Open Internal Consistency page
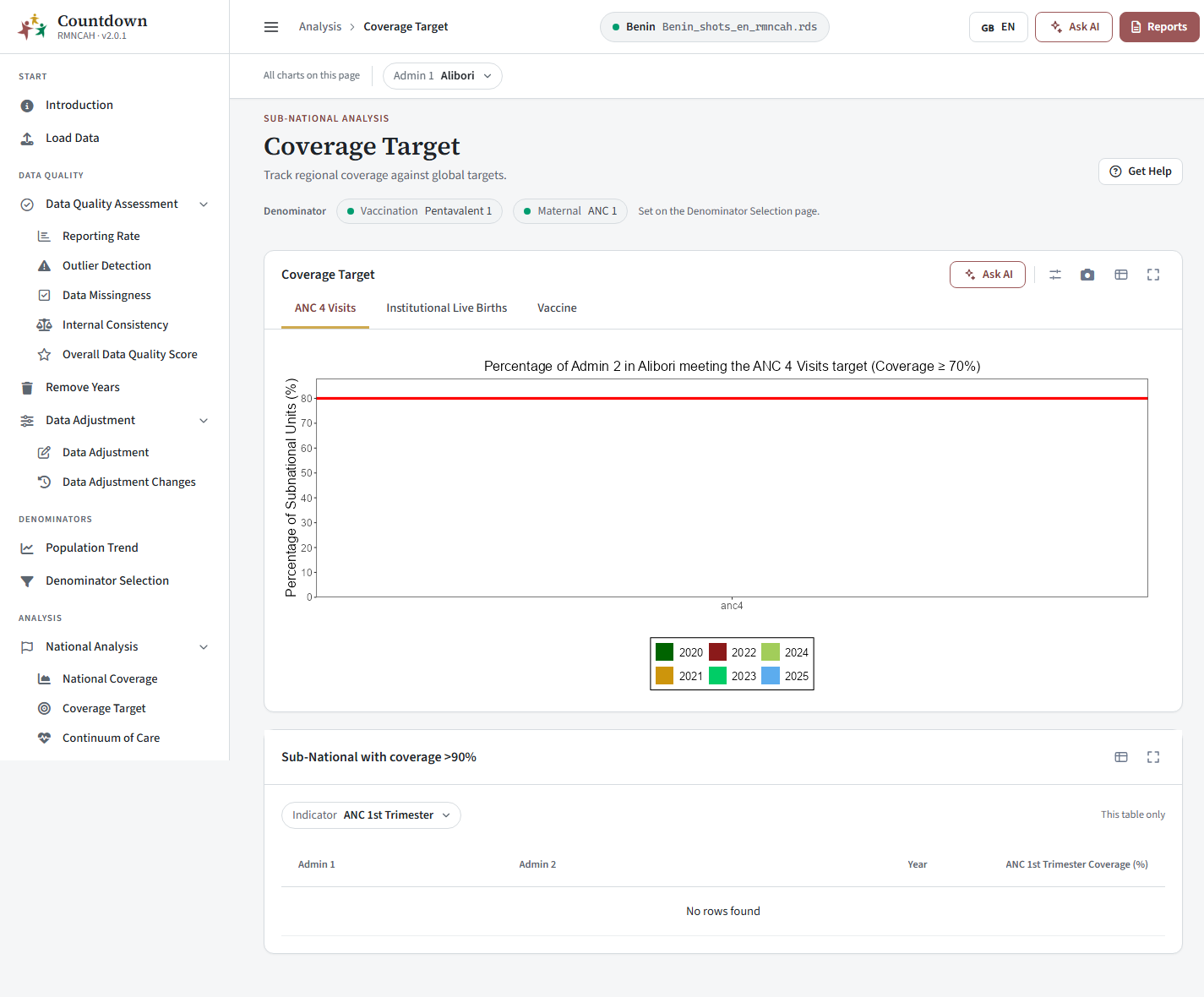The height and width of the screenshot is (997, 1204). click(x=114, y=325)
